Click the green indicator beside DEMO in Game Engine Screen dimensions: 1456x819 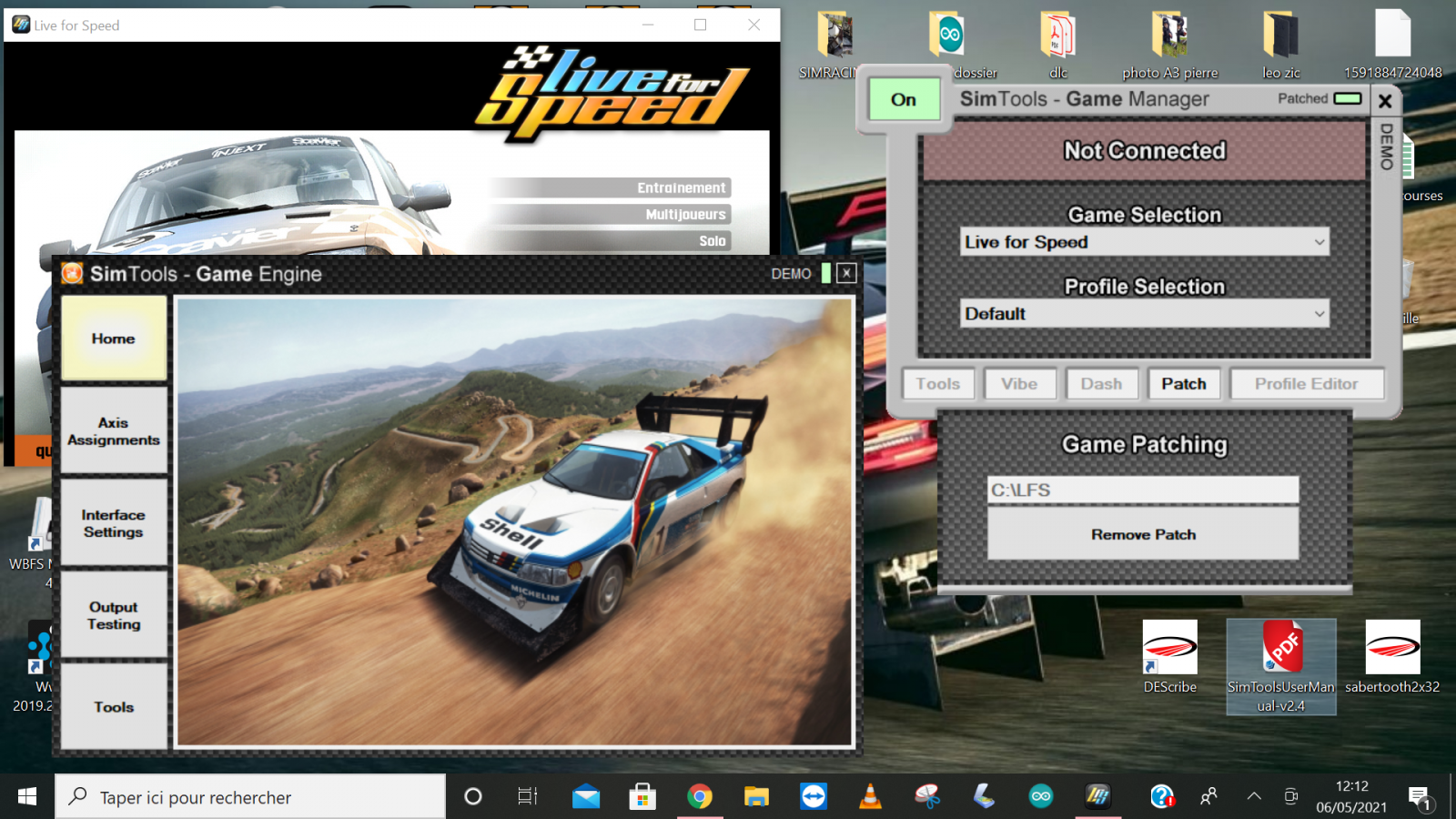coord(826,273)
